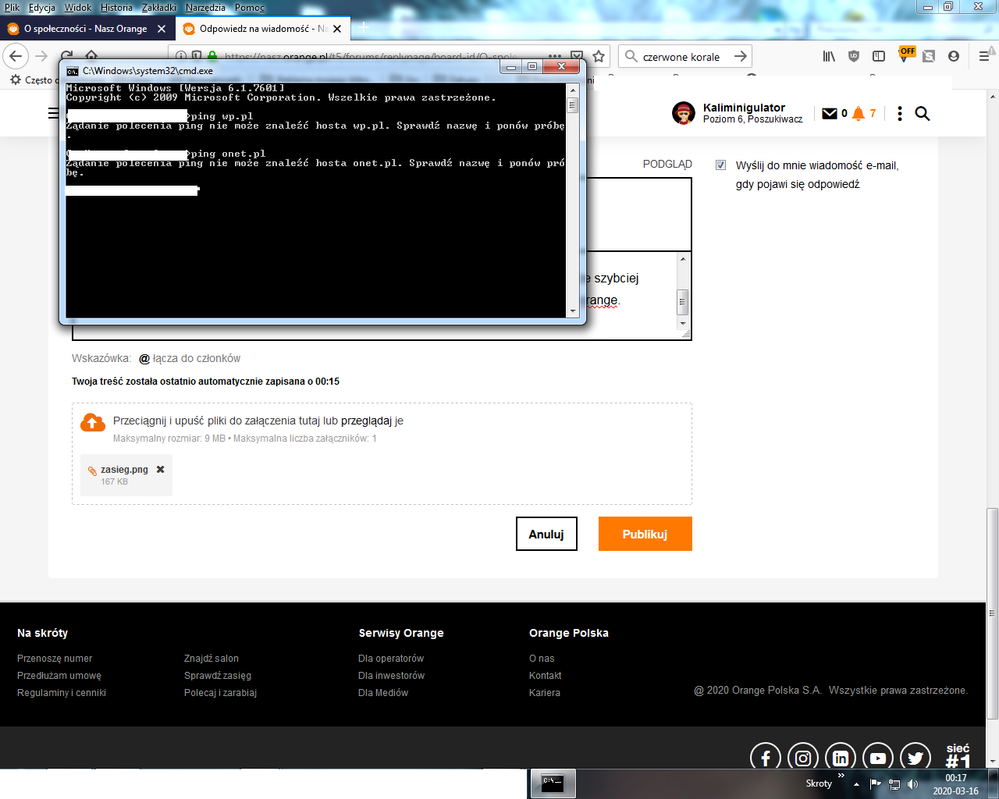Open the YouTube icon in the footer
Image resolution: width=999 pixels, height=799 pixels.
[x=877, y=758]
